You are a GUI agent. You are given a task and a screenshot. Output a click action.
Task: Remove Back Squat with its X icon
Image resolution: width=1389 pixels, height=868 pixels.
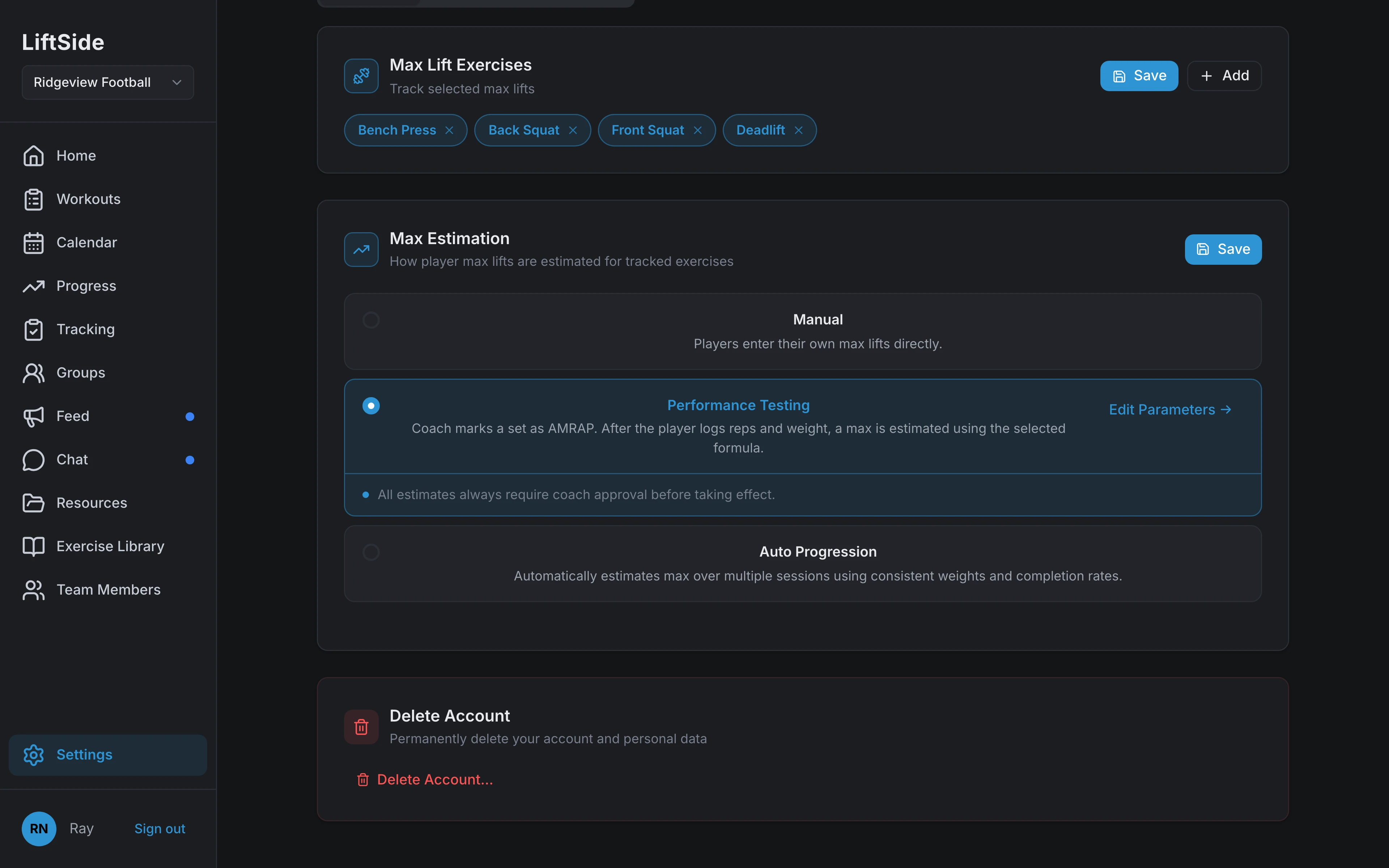(x=573, y=130)
